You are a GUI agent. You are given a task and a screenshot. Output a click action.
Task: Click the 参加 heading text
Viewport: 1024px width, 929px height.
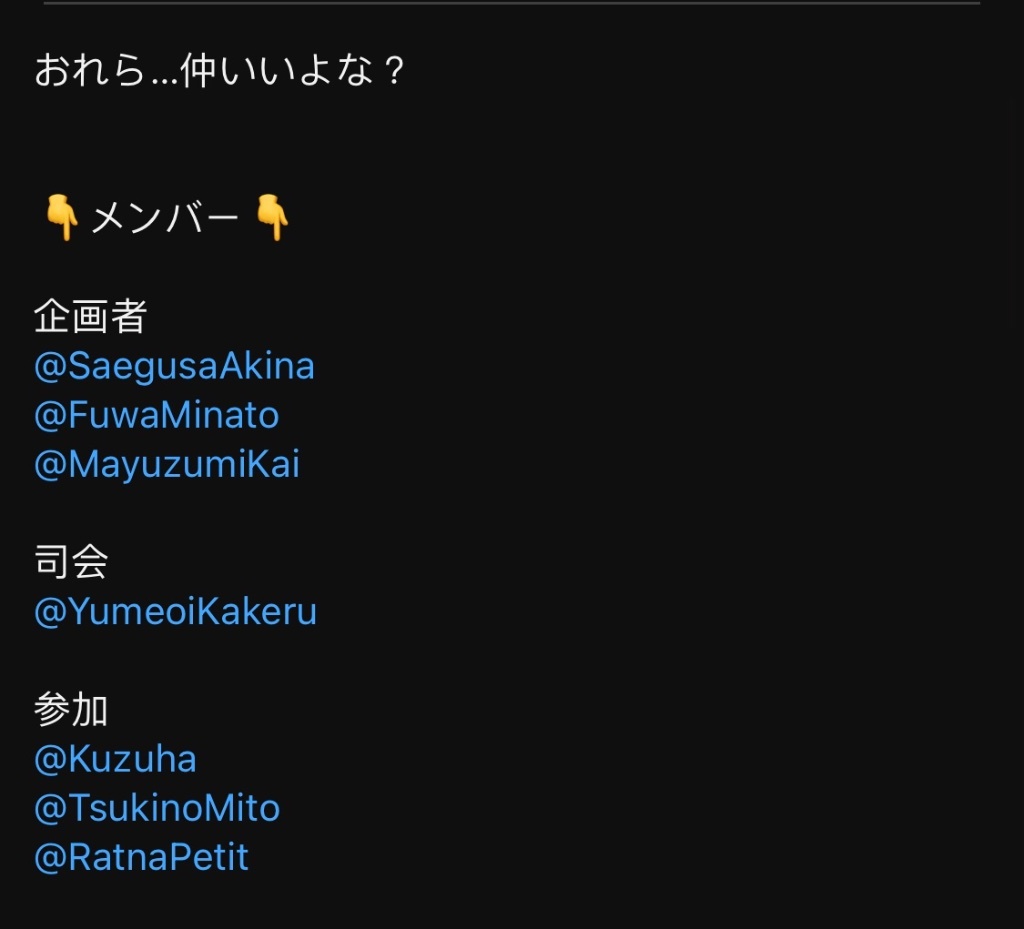click(x=71, y=710)
